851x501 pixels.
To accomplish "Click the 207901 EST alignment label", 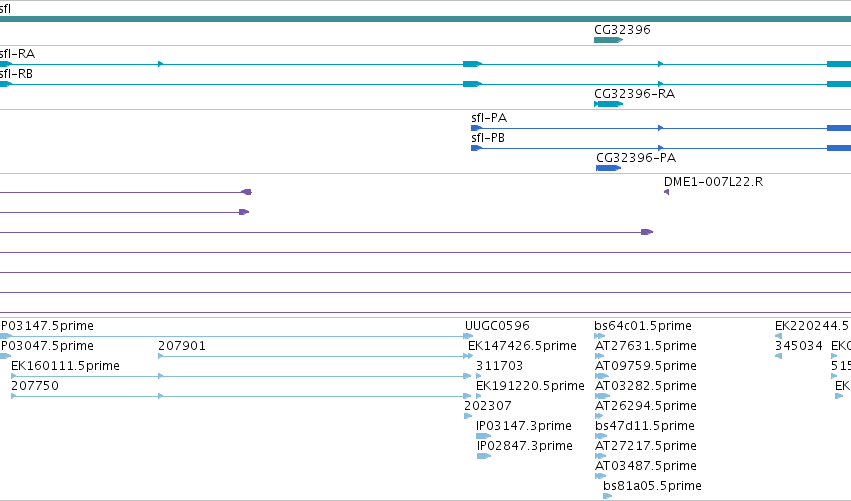I will (182, 346).
